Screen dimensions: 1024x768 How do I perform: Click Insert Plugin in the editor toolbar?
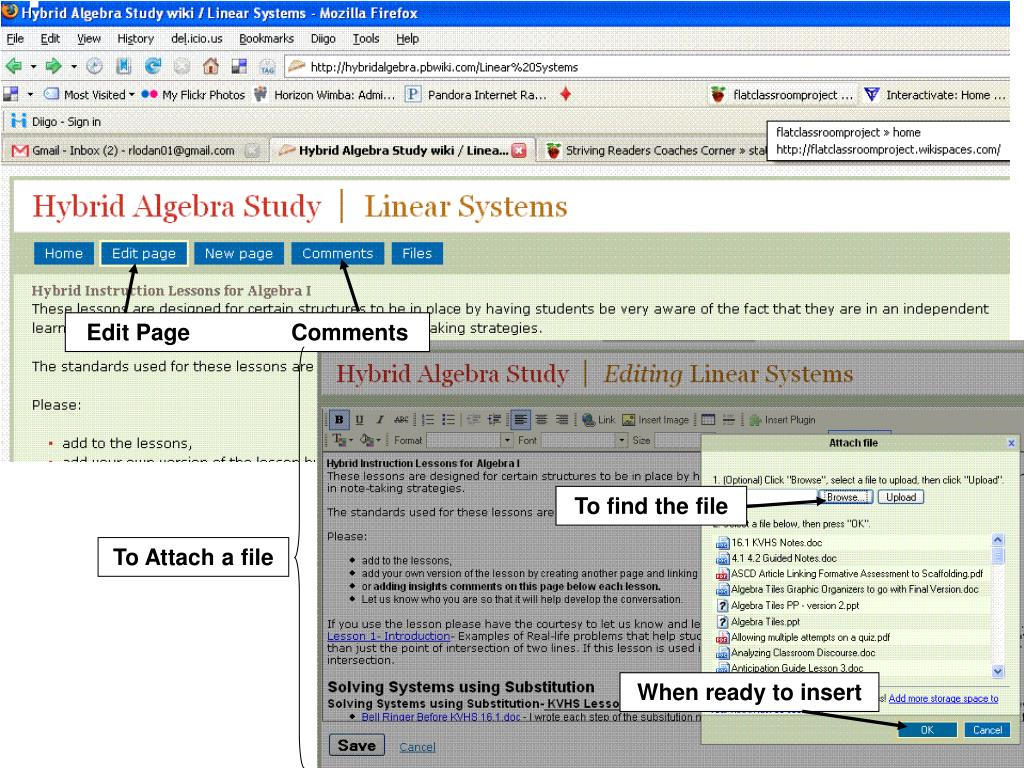click(x=782, y=420)
